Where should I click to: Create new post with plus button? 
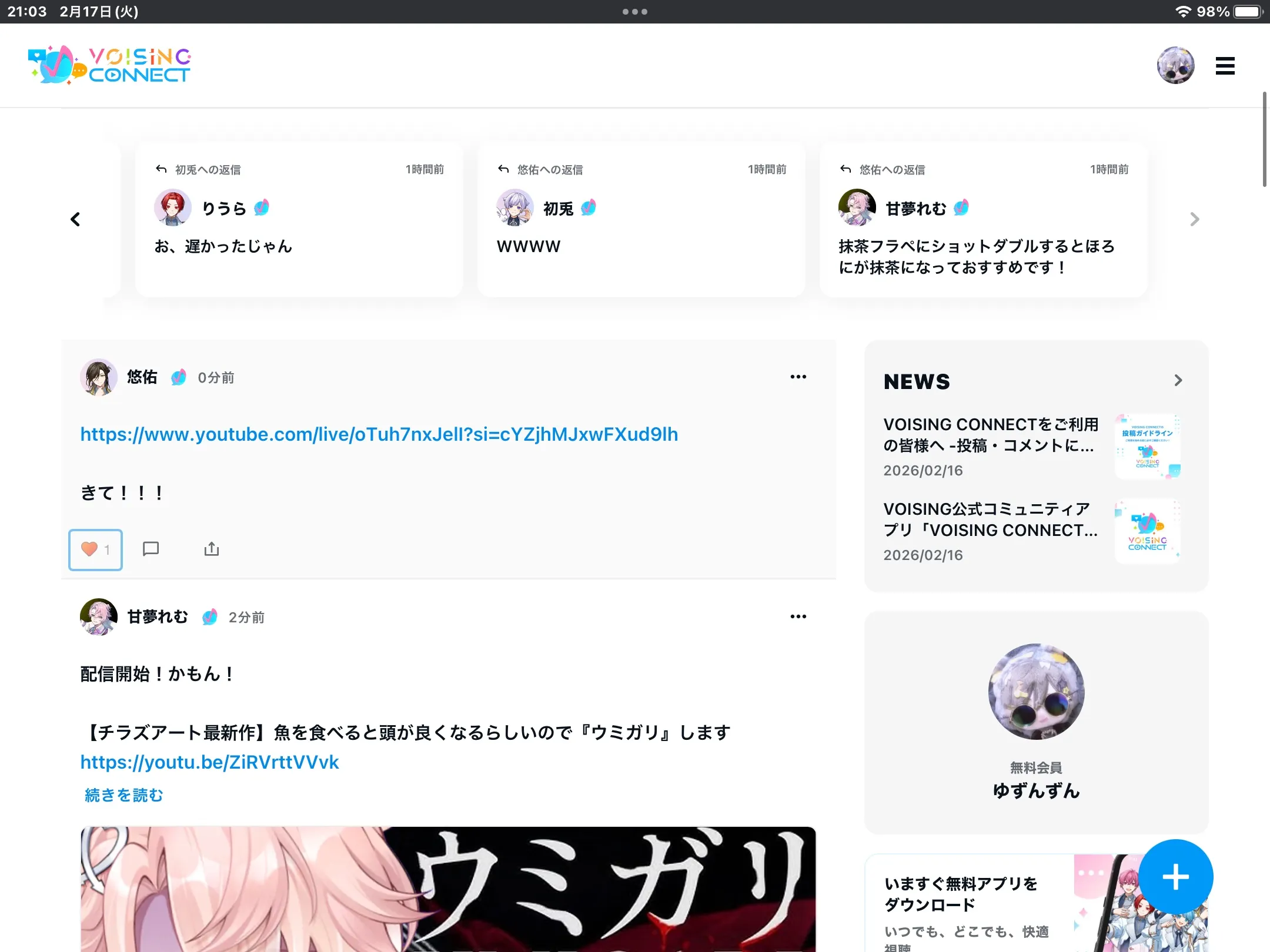click(1175, 877)
